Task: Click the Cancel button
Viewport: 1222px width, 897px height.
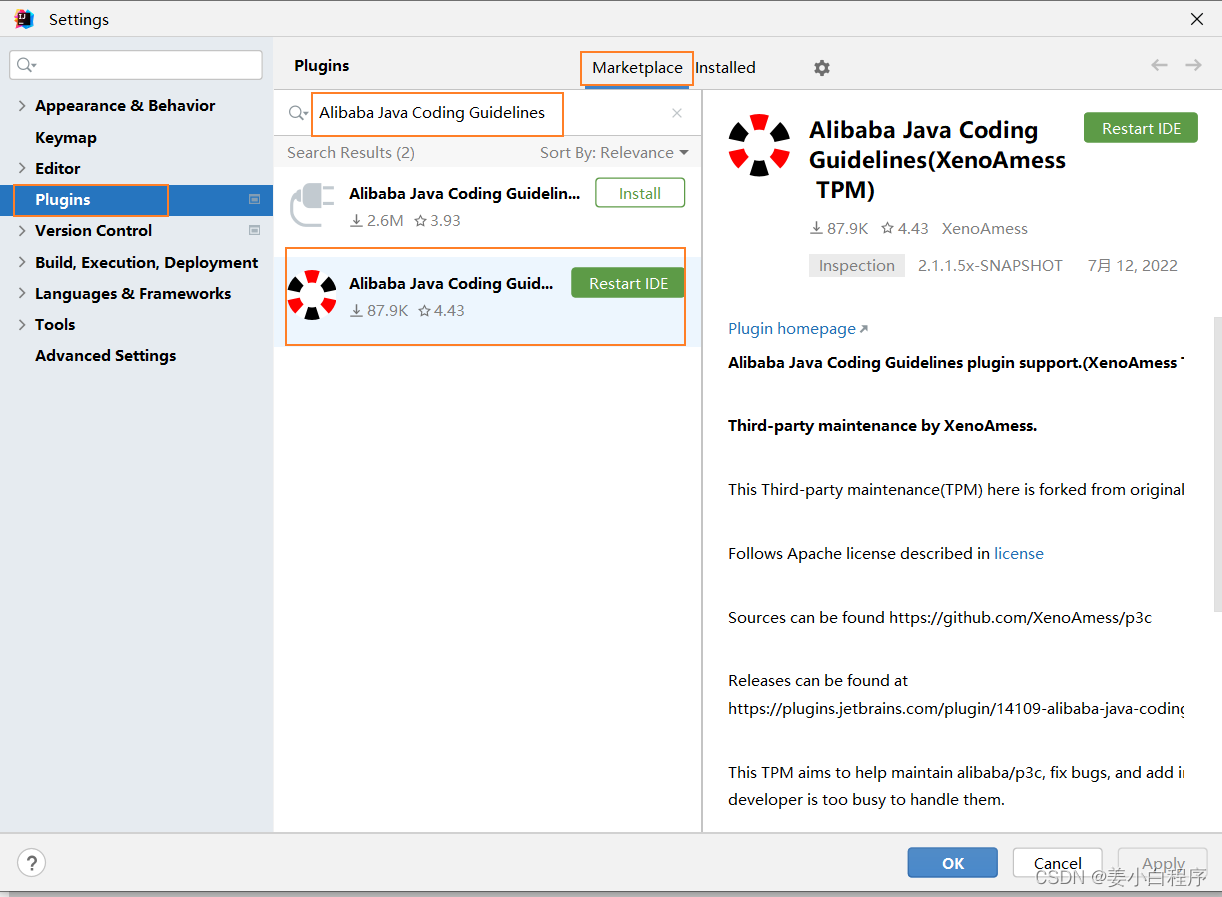Action: coord(1058,863)
